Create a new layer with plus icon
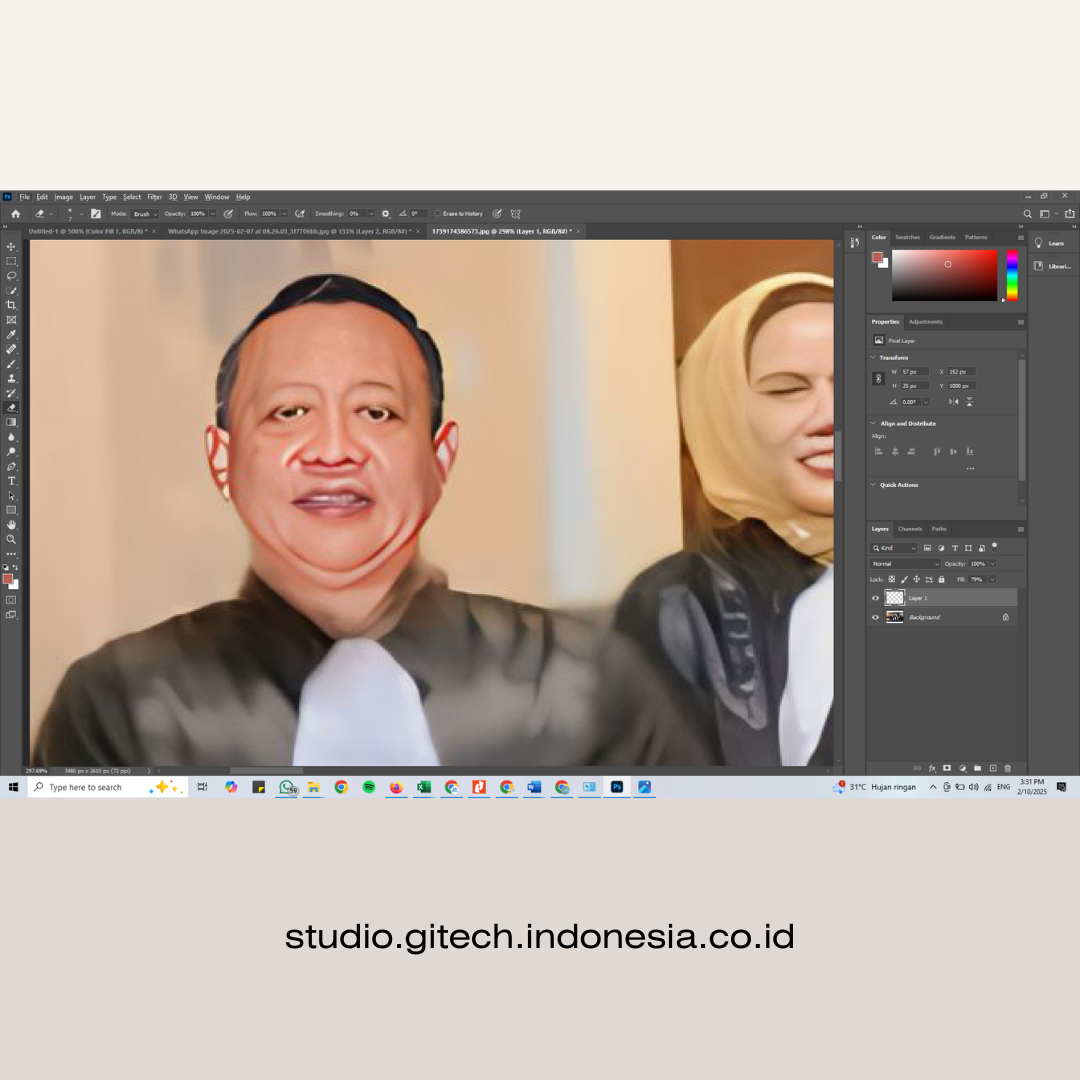Screen dimensions: 1080x1080 992,768
